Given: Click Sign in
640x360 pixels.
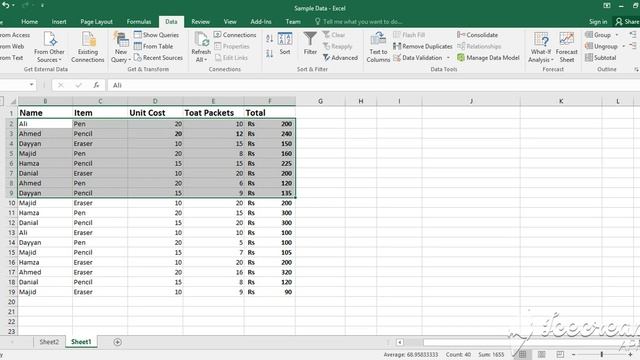Looking at the screenshot, I should click(x=598, y=22).
